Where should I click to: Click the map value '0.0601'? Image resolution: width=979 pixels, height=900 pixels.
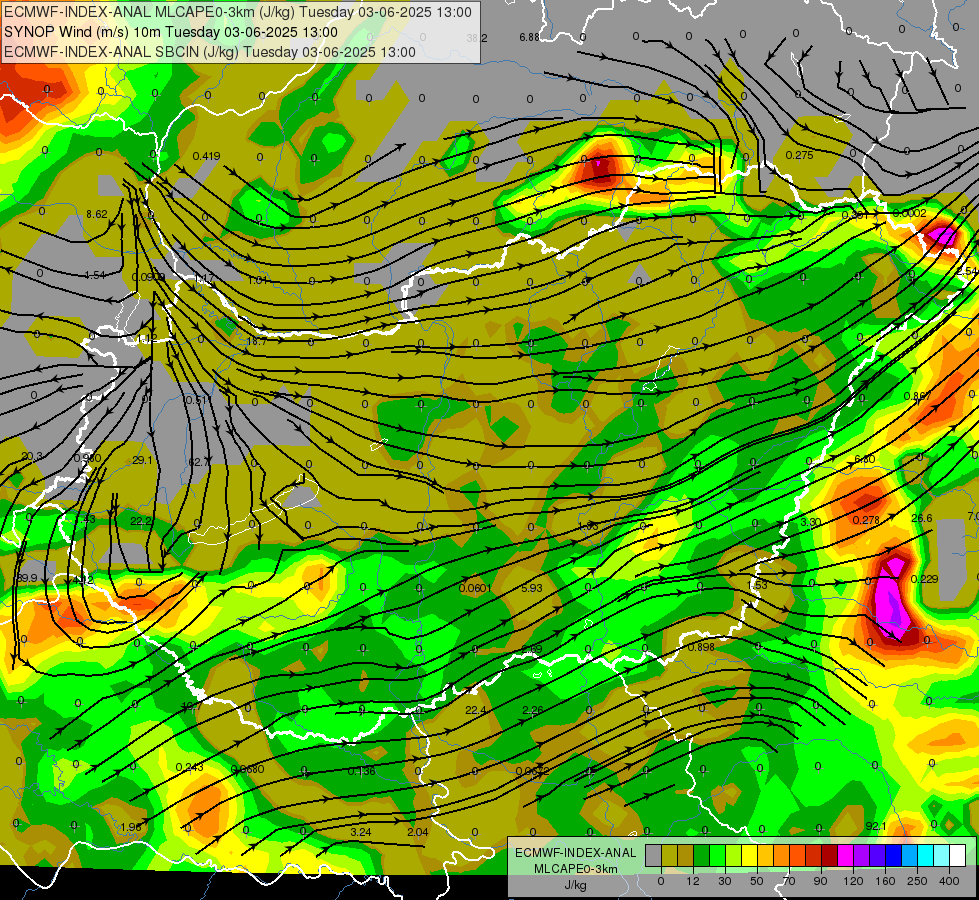tap(475, 588)
